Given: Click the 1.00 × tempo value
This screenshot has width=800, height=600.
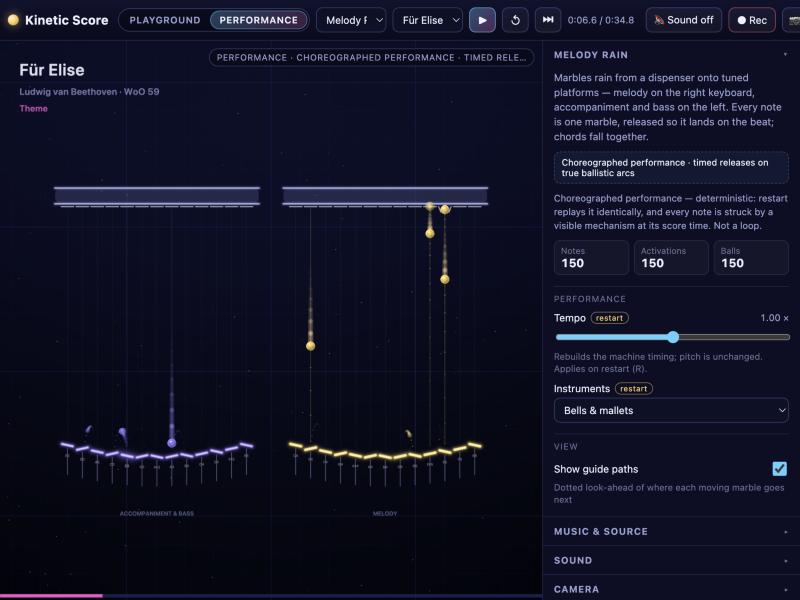Looking at the screenshot, I should click(774, 318).
